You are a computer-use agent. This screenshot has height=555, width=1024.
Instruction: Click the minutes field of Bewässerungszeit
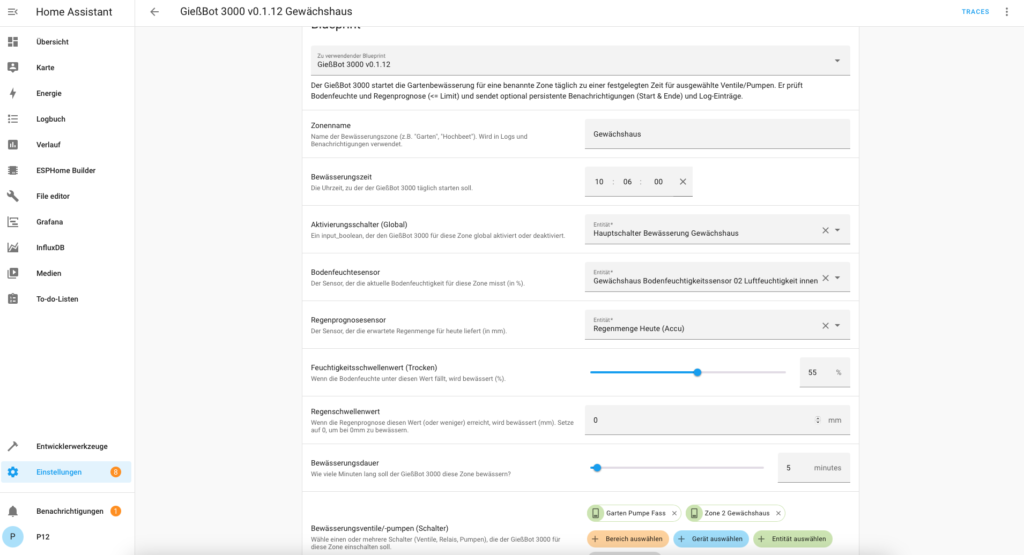[x=627, y=182]
